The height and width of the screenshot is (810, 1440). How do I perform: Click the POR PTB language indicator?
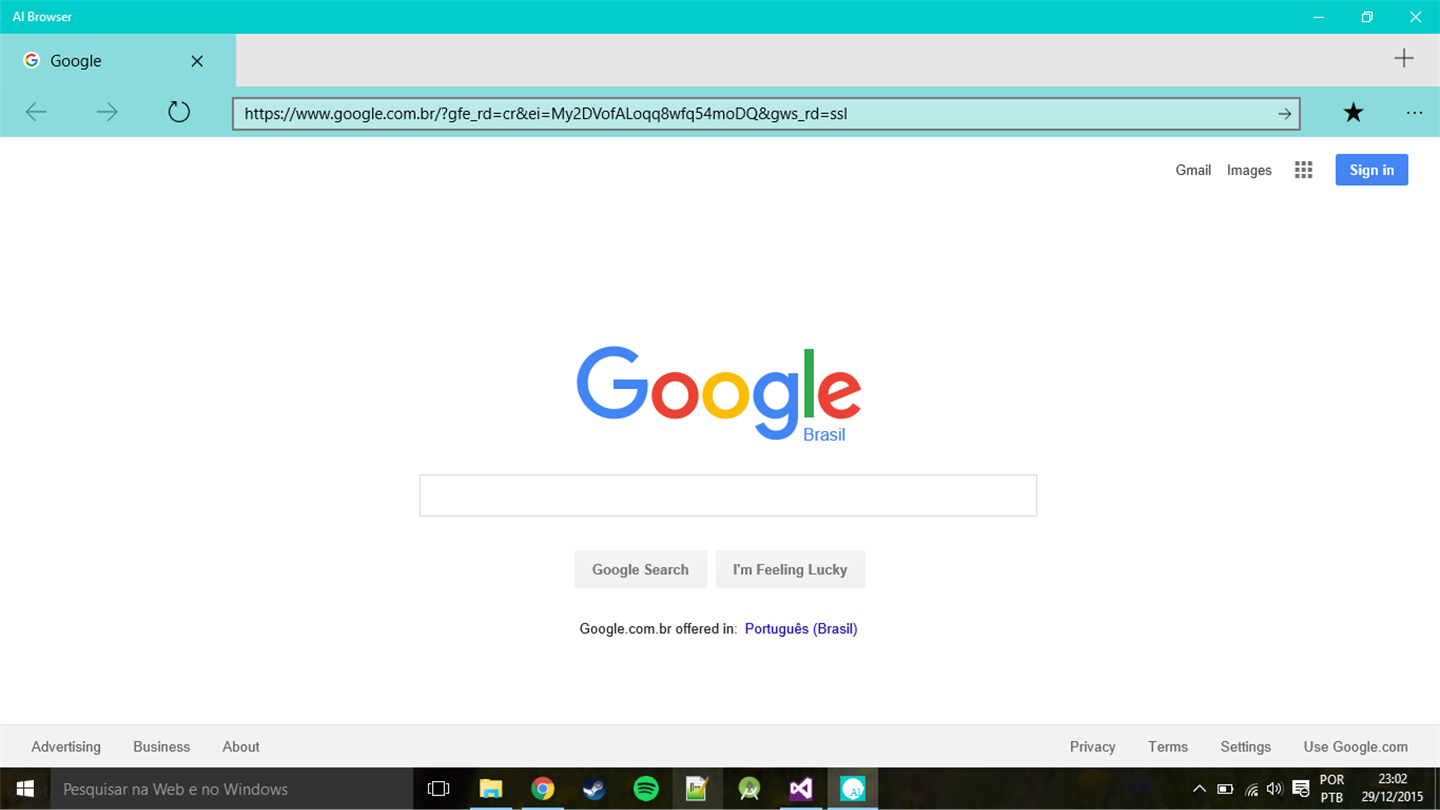[x=1332, y=789]
